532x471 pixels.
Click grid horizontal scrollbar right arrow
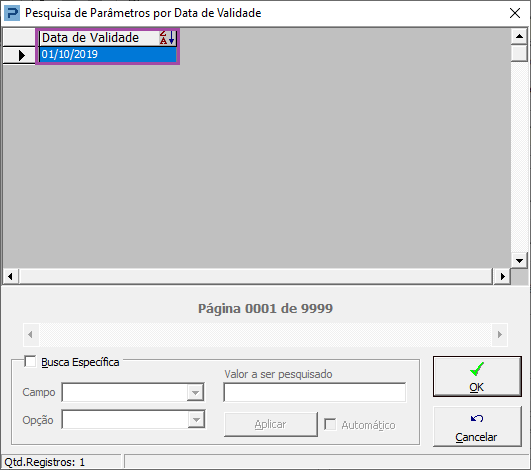[502, 277]
